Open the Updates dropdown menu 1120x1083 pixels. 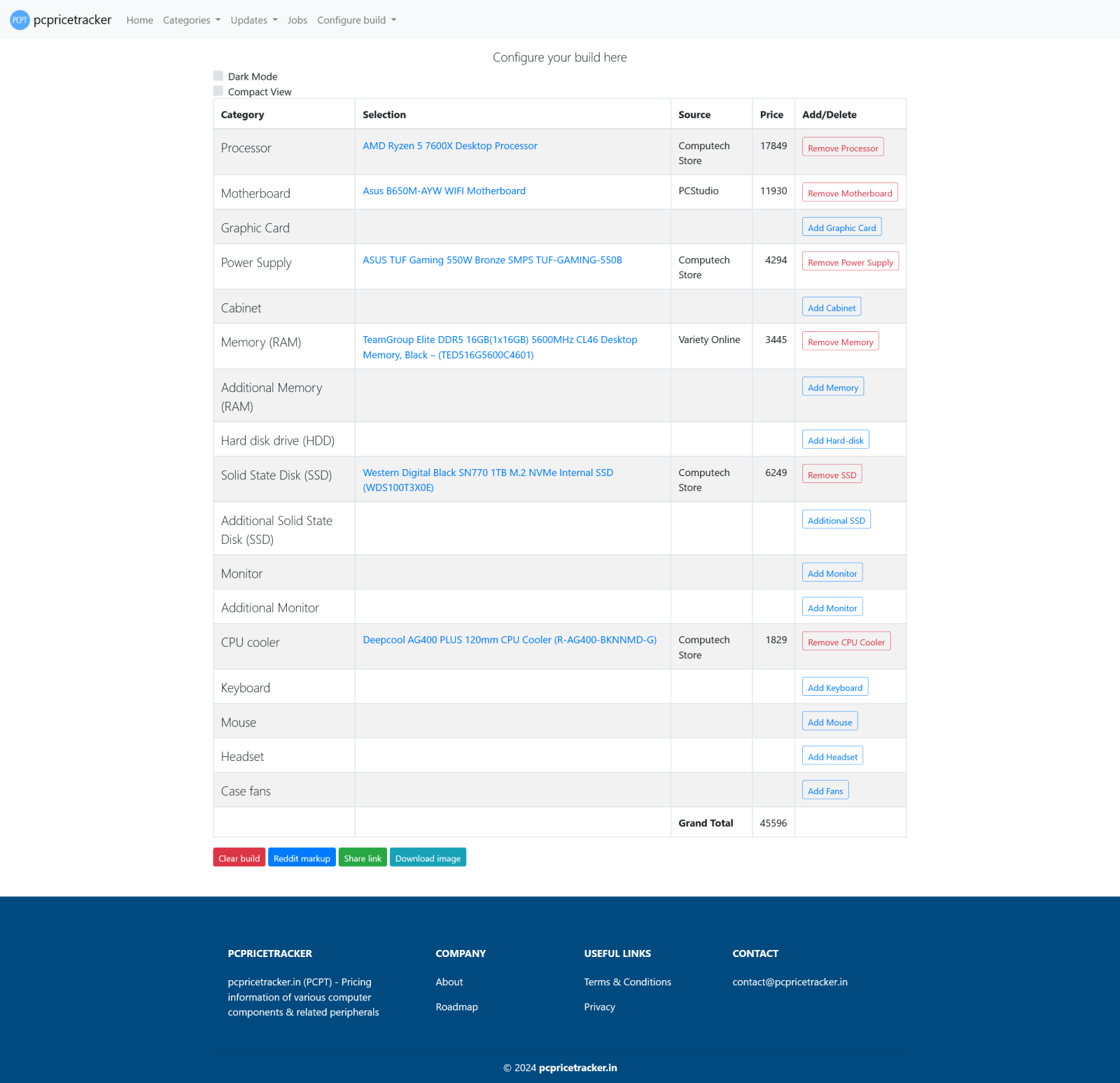(x=254, y=20)
